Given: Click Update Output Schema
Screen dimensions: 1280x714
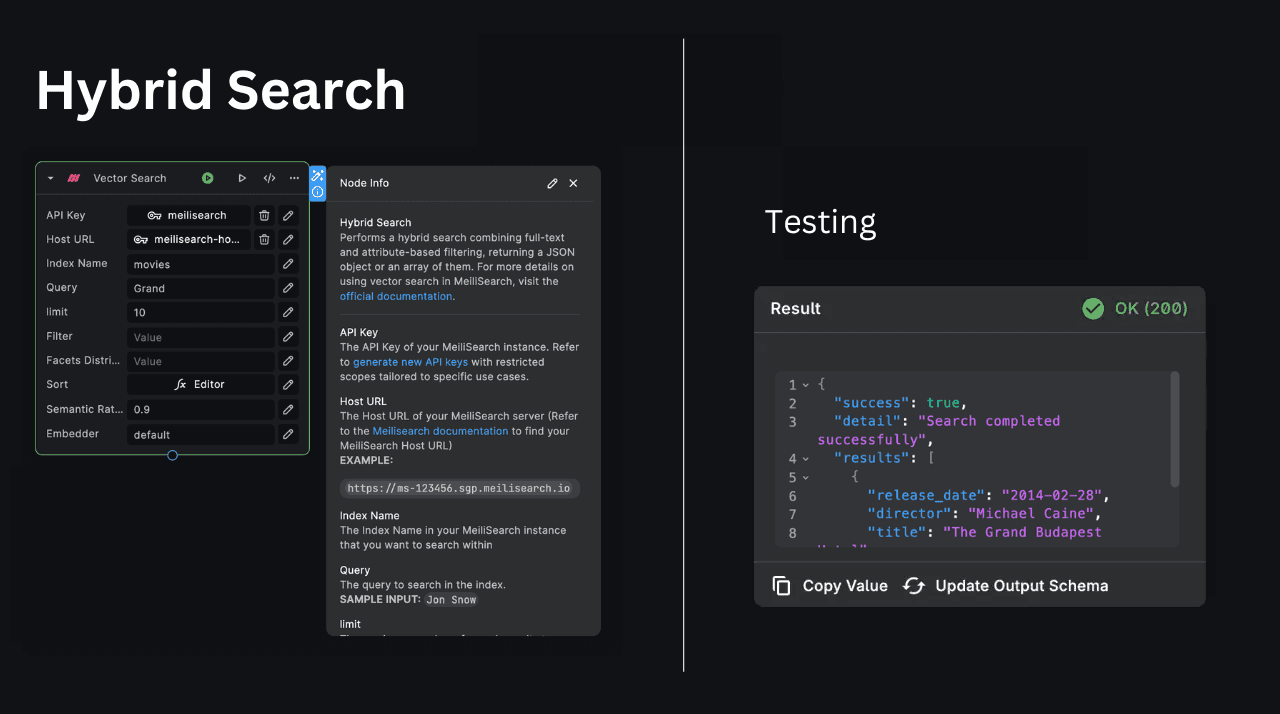Looking at the screenshot, I should click(1006, 586).
